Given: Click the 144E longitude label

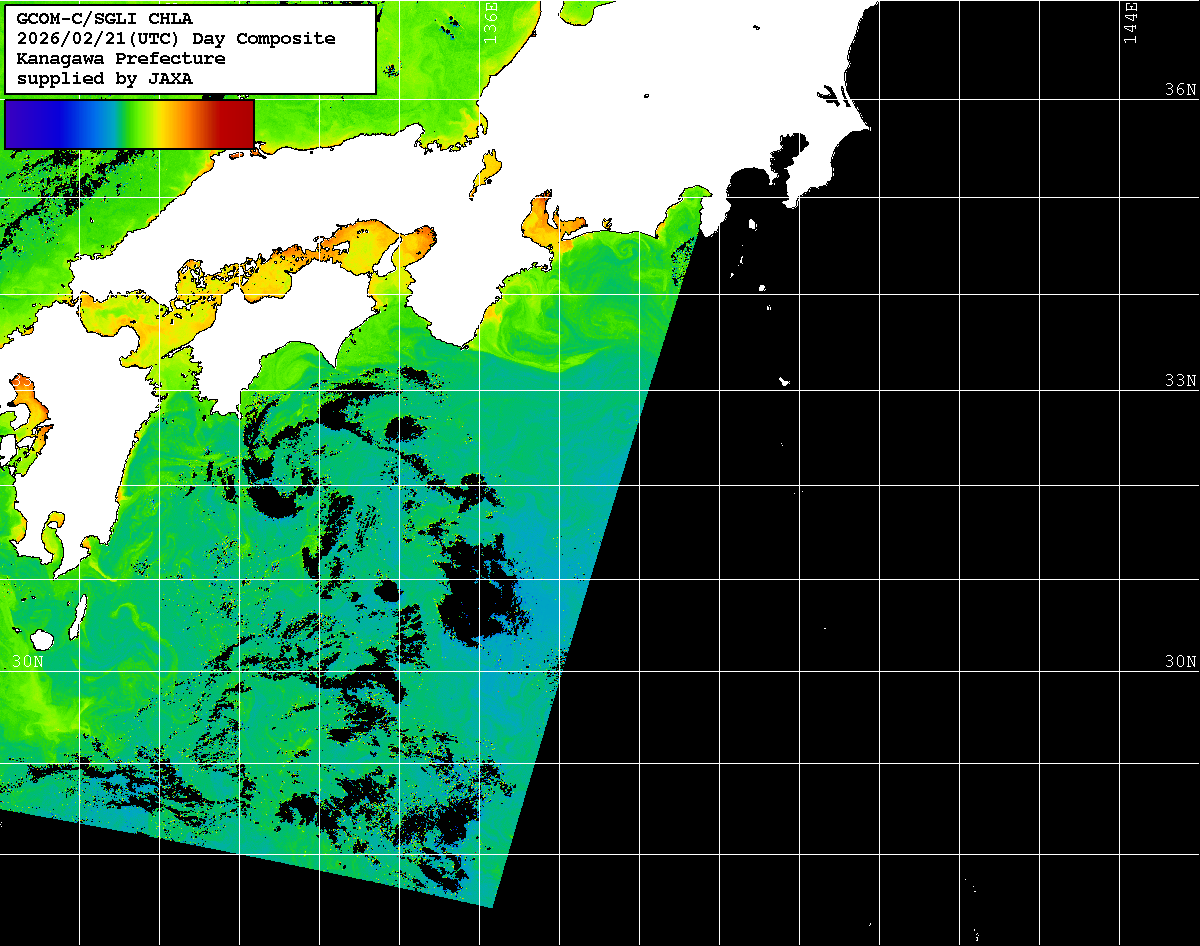Looking at the screenshot, I should coord(1131,22).
